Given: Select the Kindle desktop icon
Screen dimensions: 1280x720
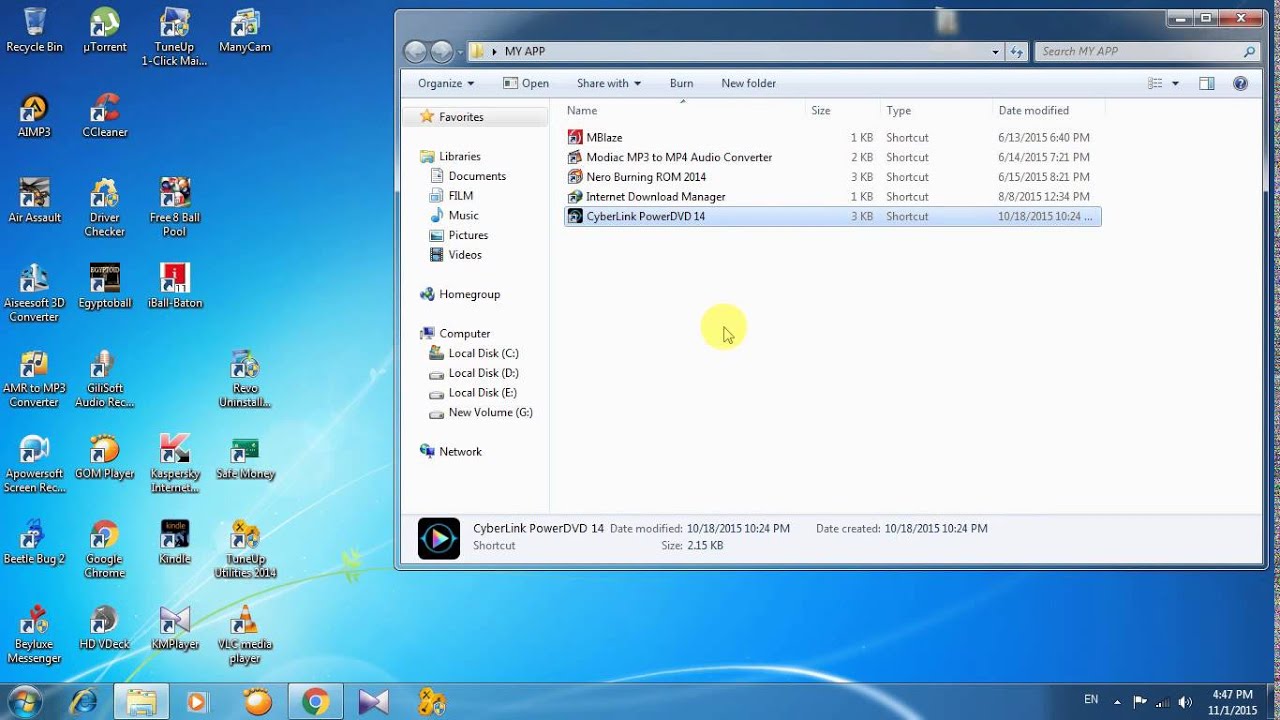Looking at the screenshot, I should click(x=174, y=542).
